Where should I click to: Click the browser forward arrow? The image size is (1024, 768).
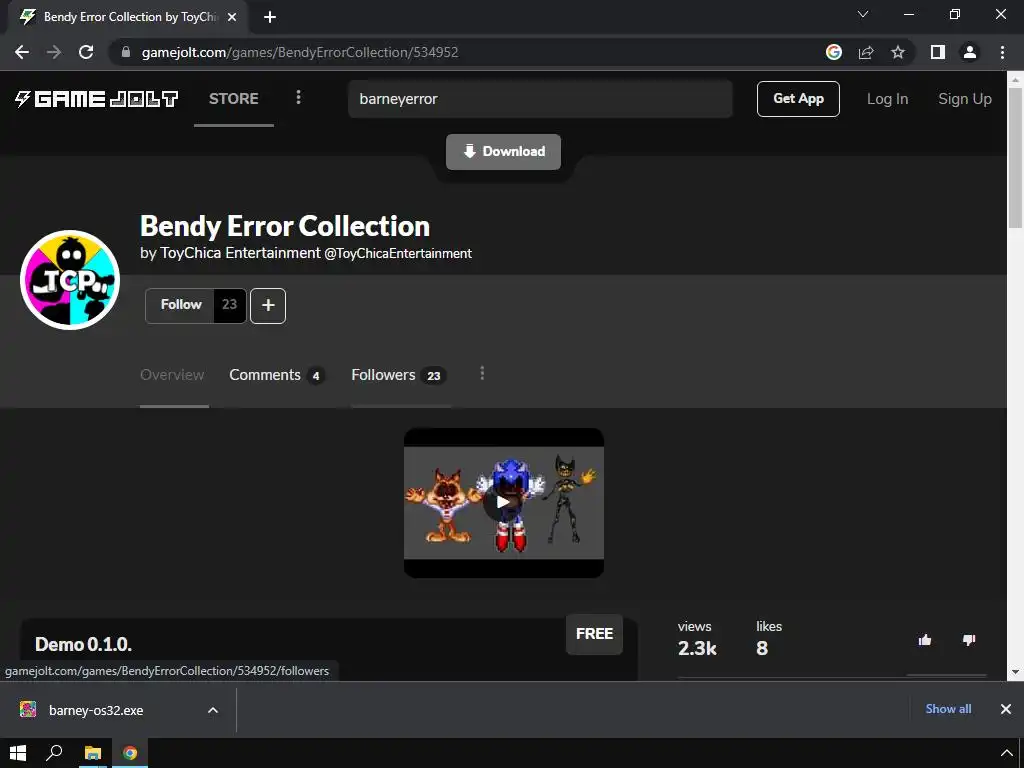coord(54,52)
